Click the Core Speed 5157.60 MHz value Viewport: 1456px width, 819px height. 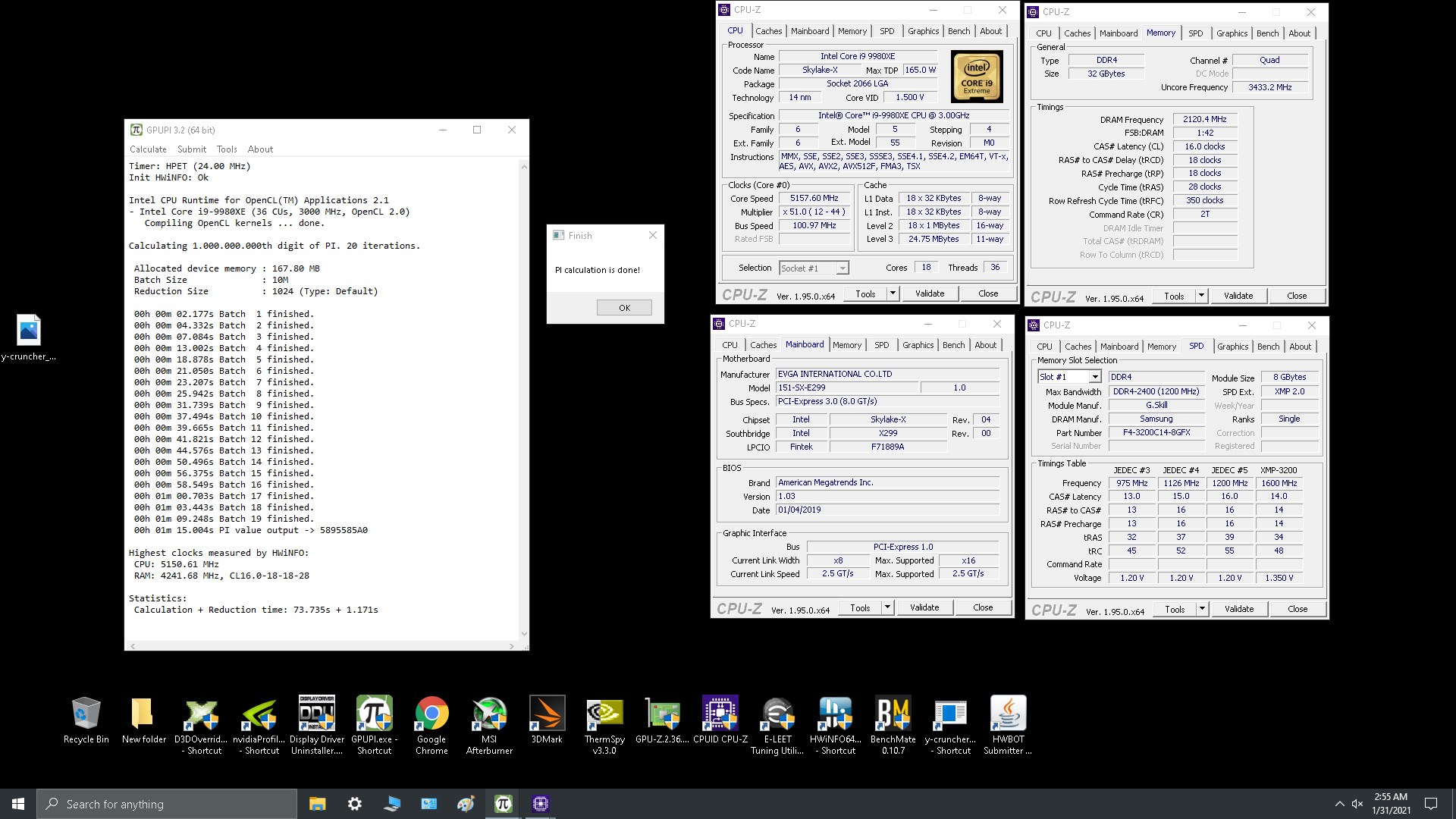pos(814,199)
